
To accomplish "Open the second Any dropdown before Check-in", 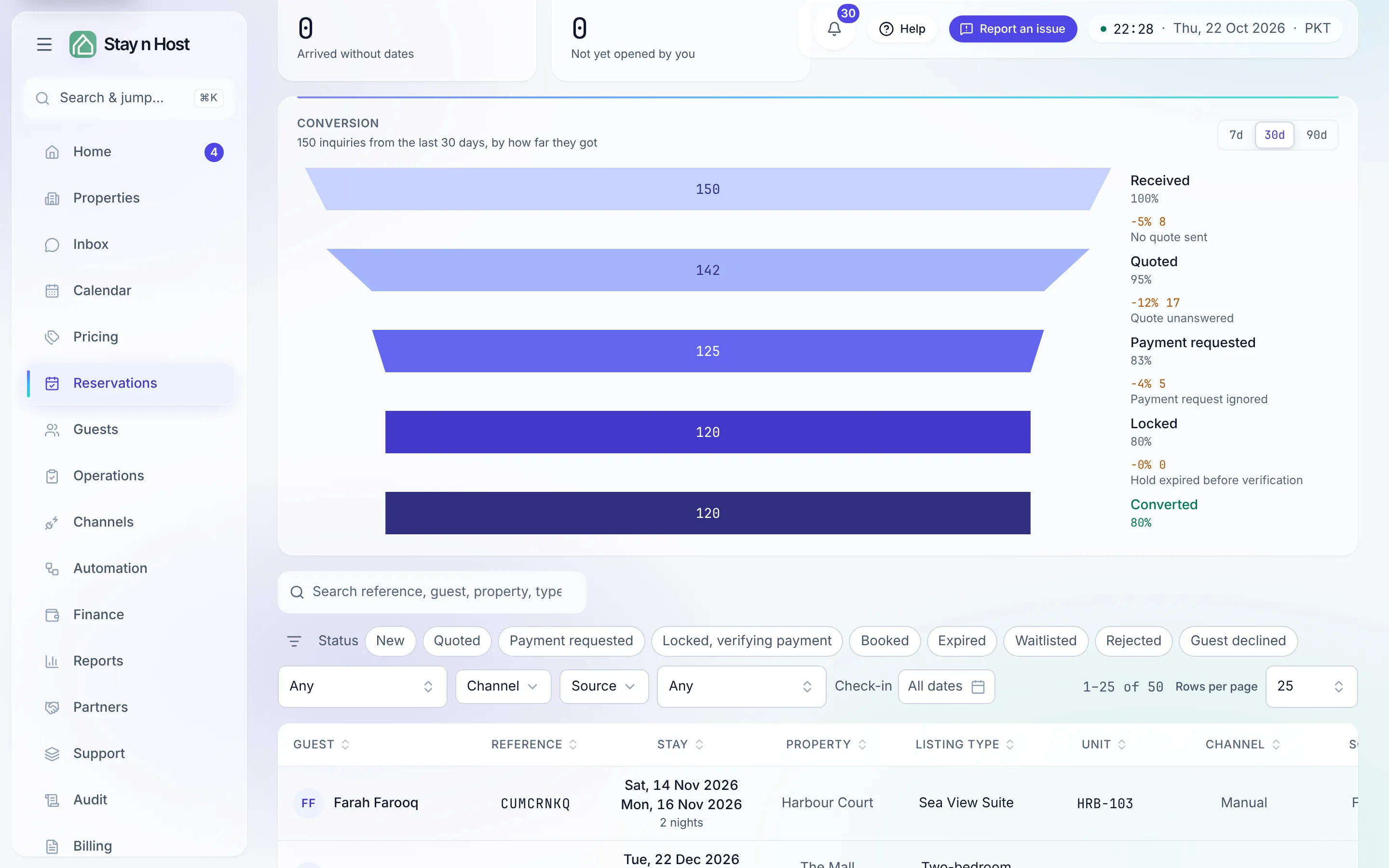I will point(741,687).
